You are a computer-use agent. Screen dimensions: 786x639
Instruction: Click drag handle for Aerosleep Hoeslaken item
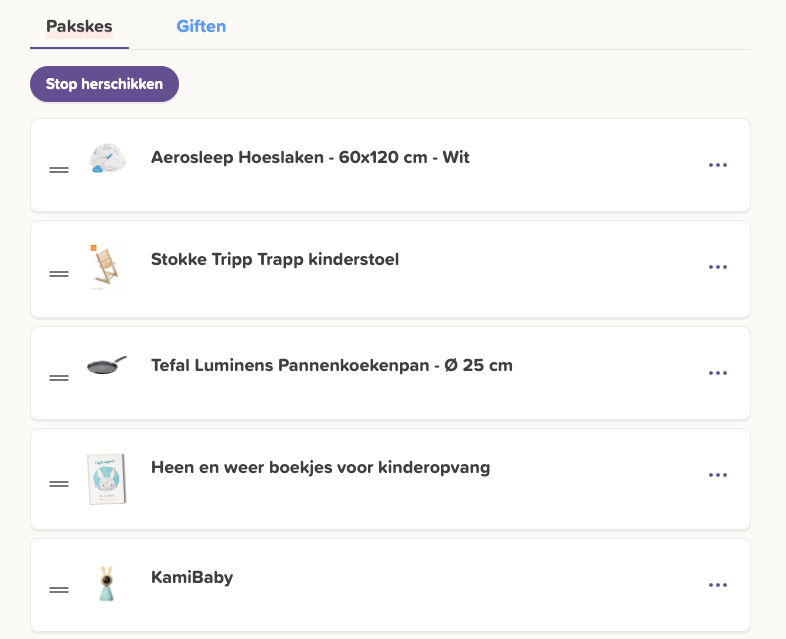[x=59, y=170]
